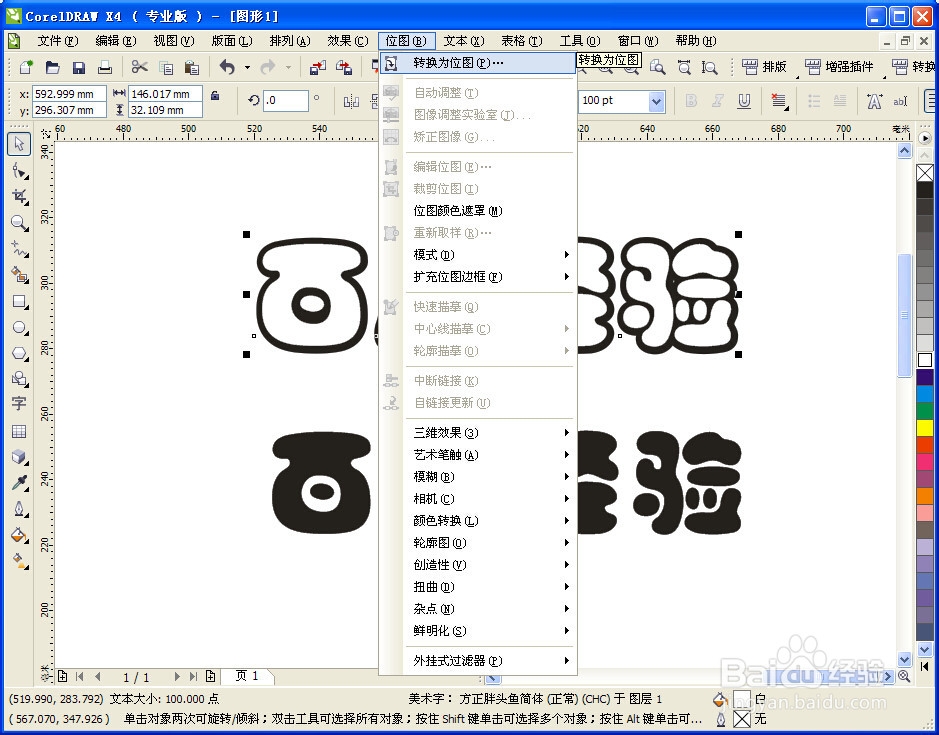Click the Copy icon
939x735 pixels.
tap(166, 67)
